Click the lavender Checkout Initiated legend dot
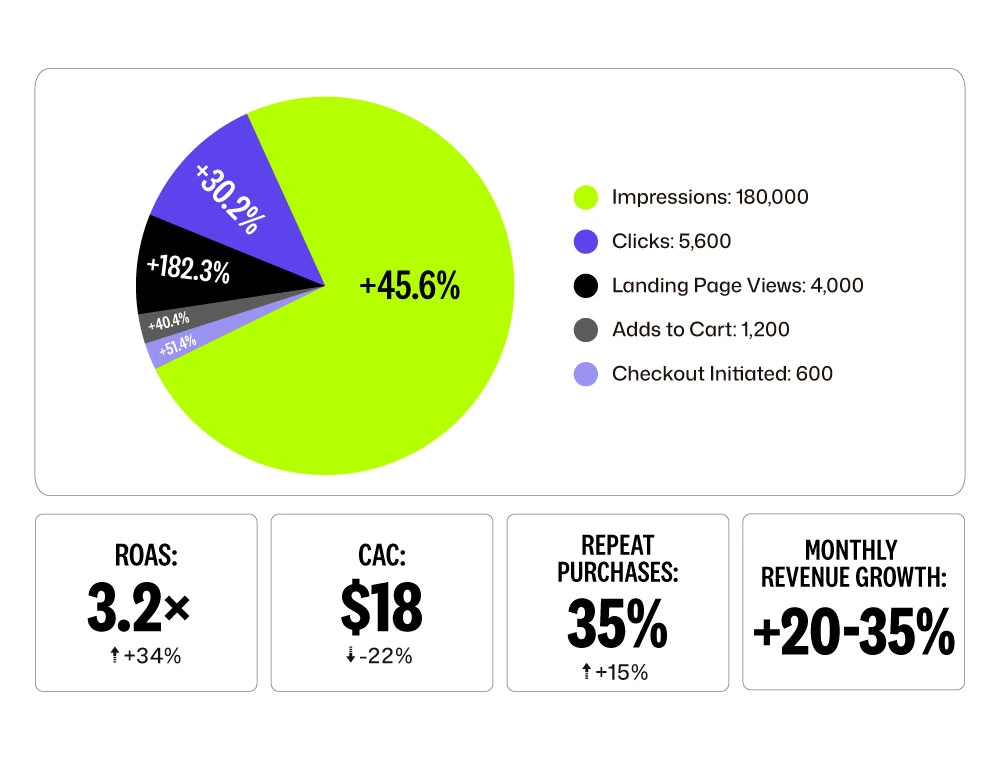Image resolution: width=1000 pixels, height=760 pixels. (587, 374)
